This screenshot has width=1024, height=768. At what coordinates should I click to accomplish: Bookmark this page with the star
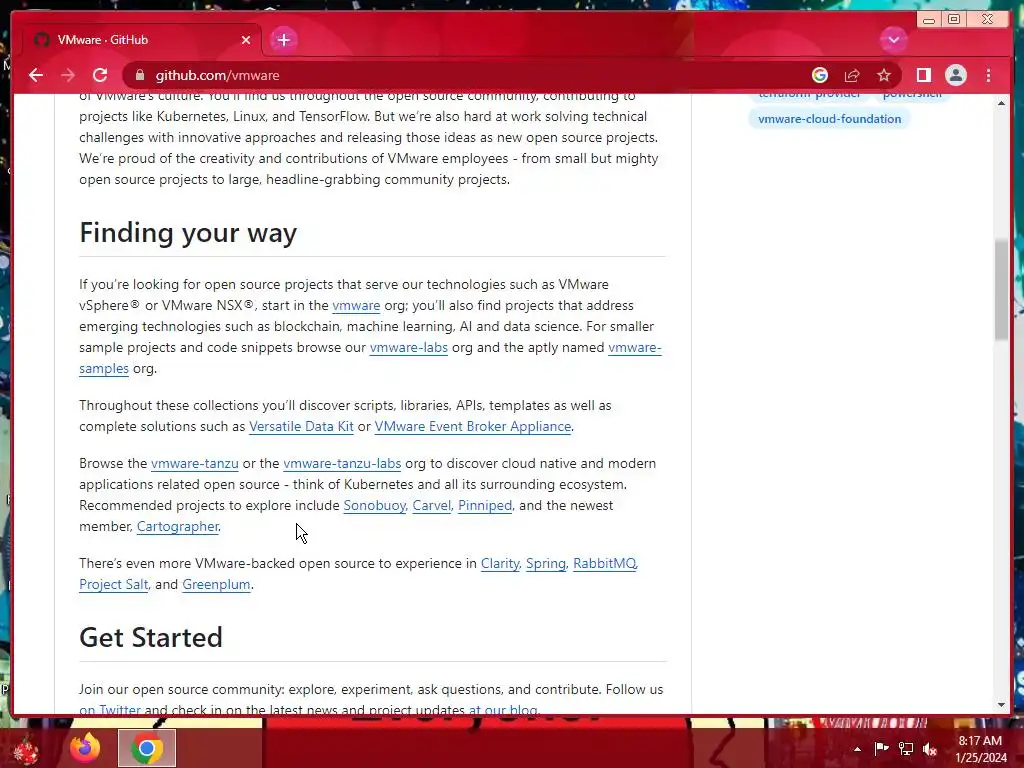click(884, 75)
